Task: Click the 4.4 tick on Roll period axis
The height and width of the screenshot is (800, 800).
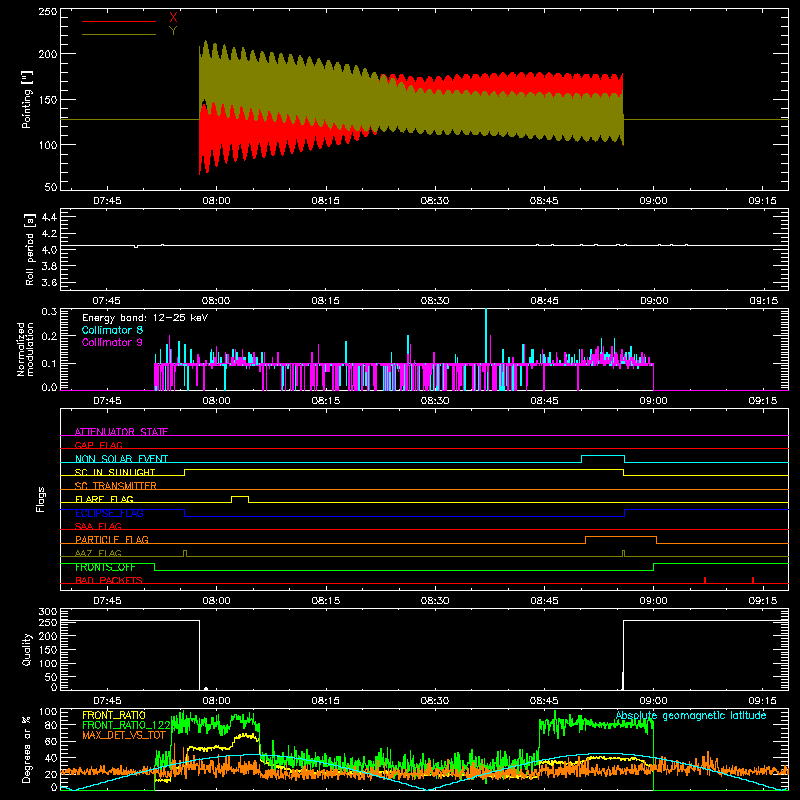Action: pyautogui.click(x=49, y=217)
